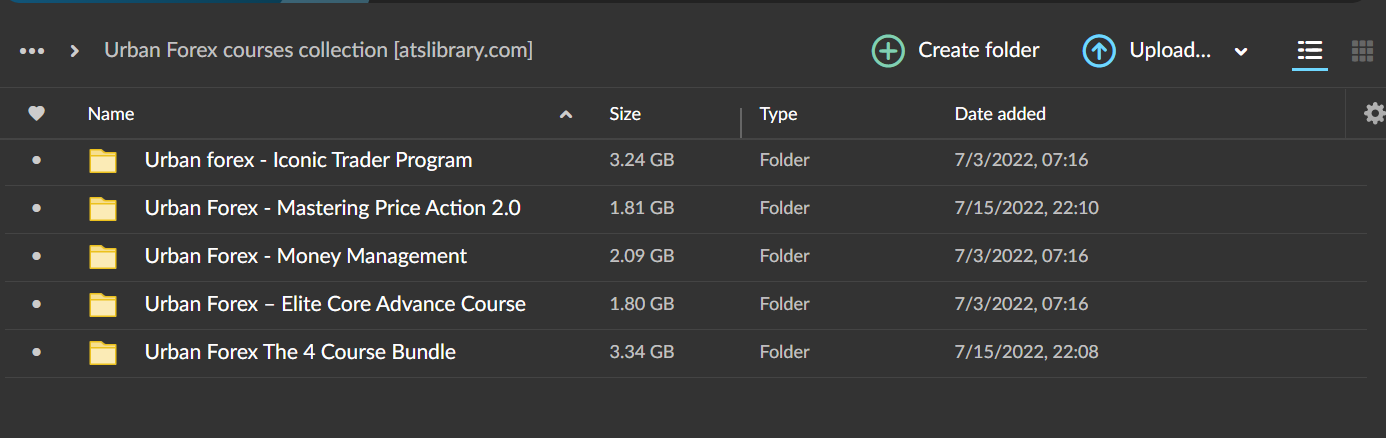
Task: Click the Size/Type column resize divider
Action: (741, 121)
